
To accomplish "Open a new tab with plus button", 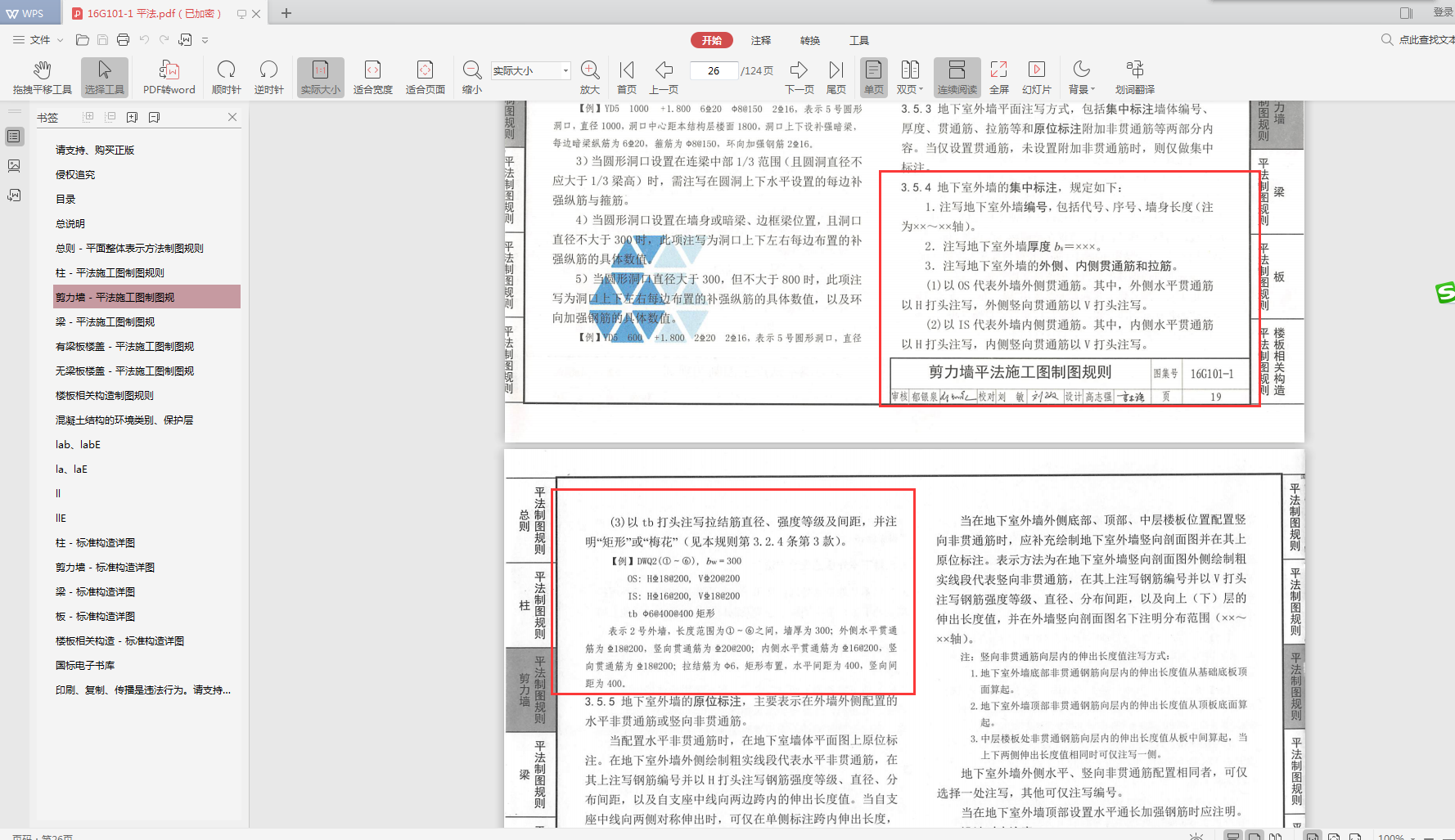I will (x=286, y=13).
